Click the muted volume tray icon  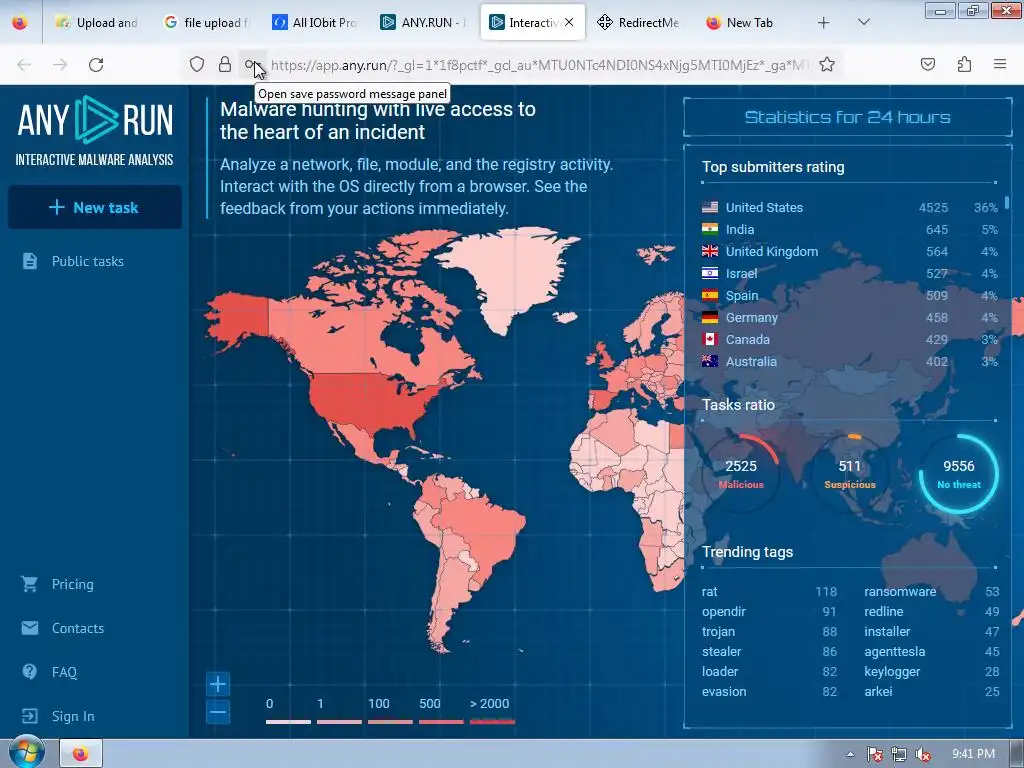[x=923, y=754]
